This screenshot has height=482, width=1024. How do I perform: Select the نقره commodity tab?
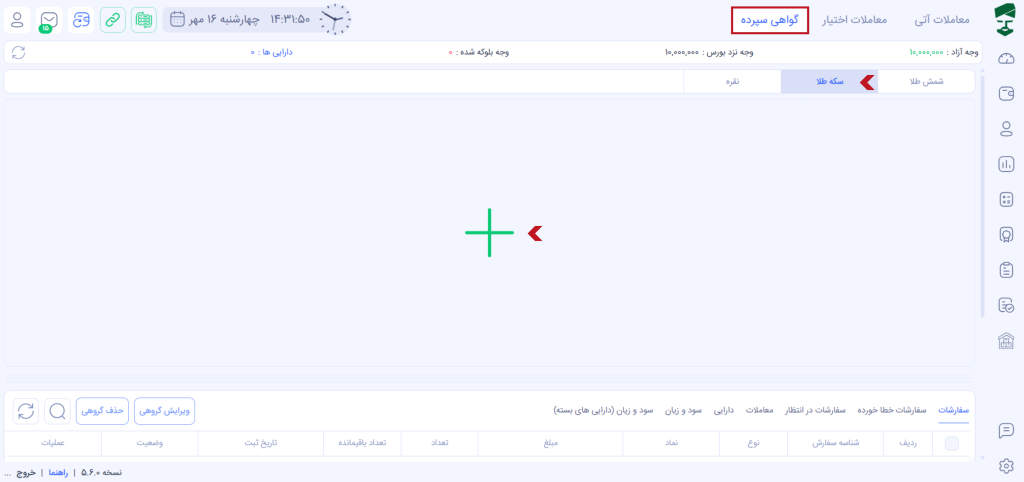coord(732,82)
